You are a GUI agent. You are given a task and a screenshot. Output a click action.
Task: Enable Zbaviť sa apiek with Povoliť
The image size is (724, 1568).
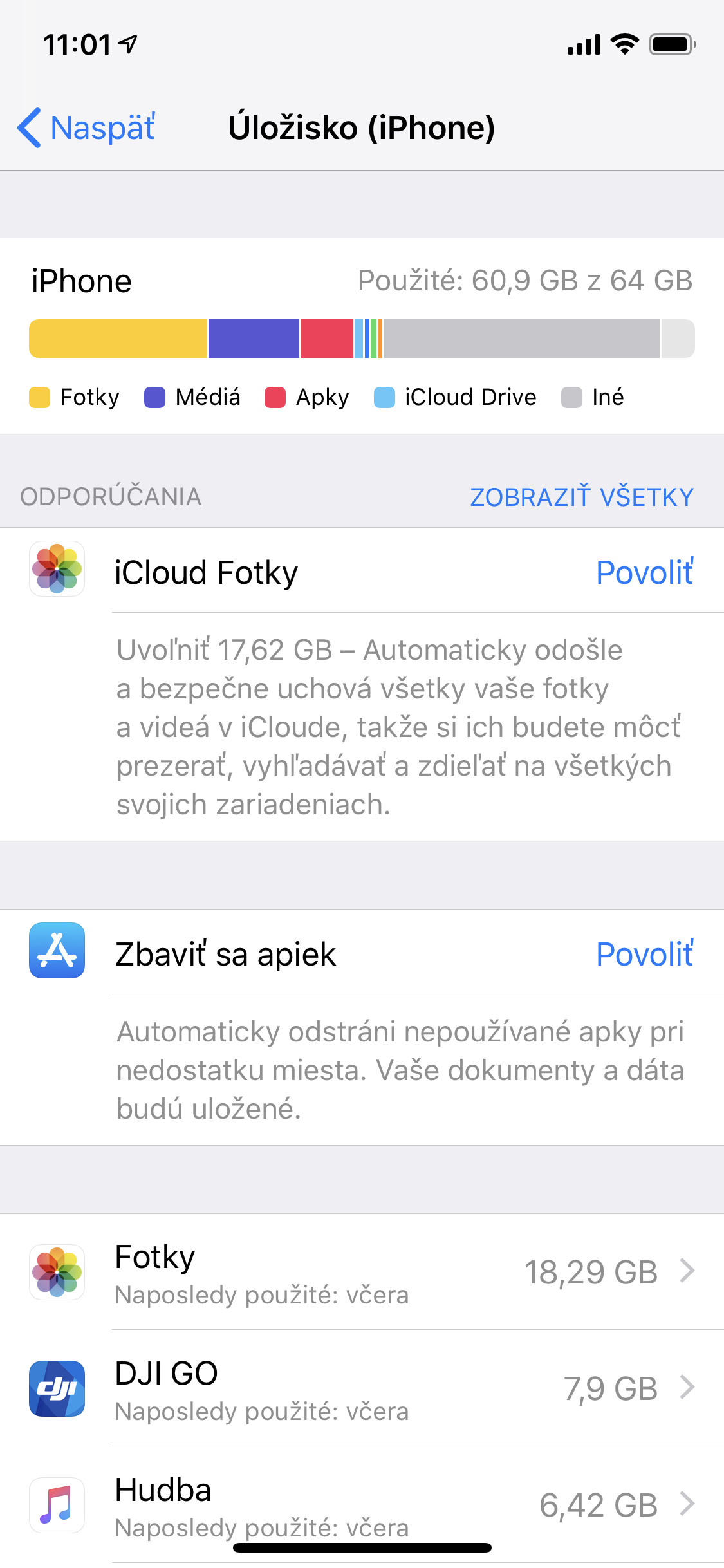[645, 954]
